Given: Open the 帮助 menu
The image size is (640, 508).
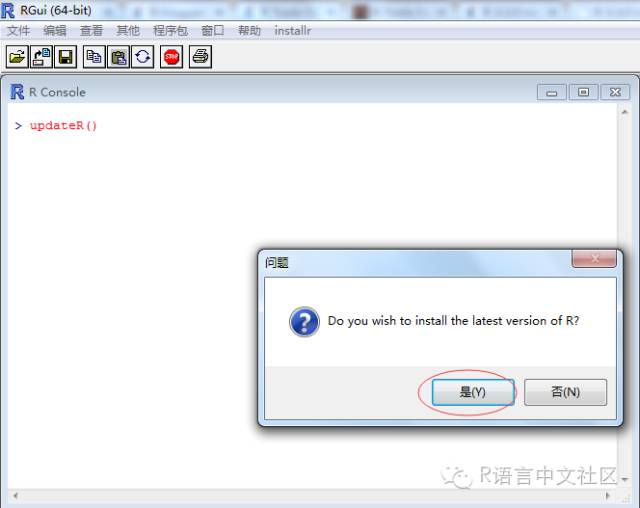Looking at the screenshot, I should (x=249, y=31).
